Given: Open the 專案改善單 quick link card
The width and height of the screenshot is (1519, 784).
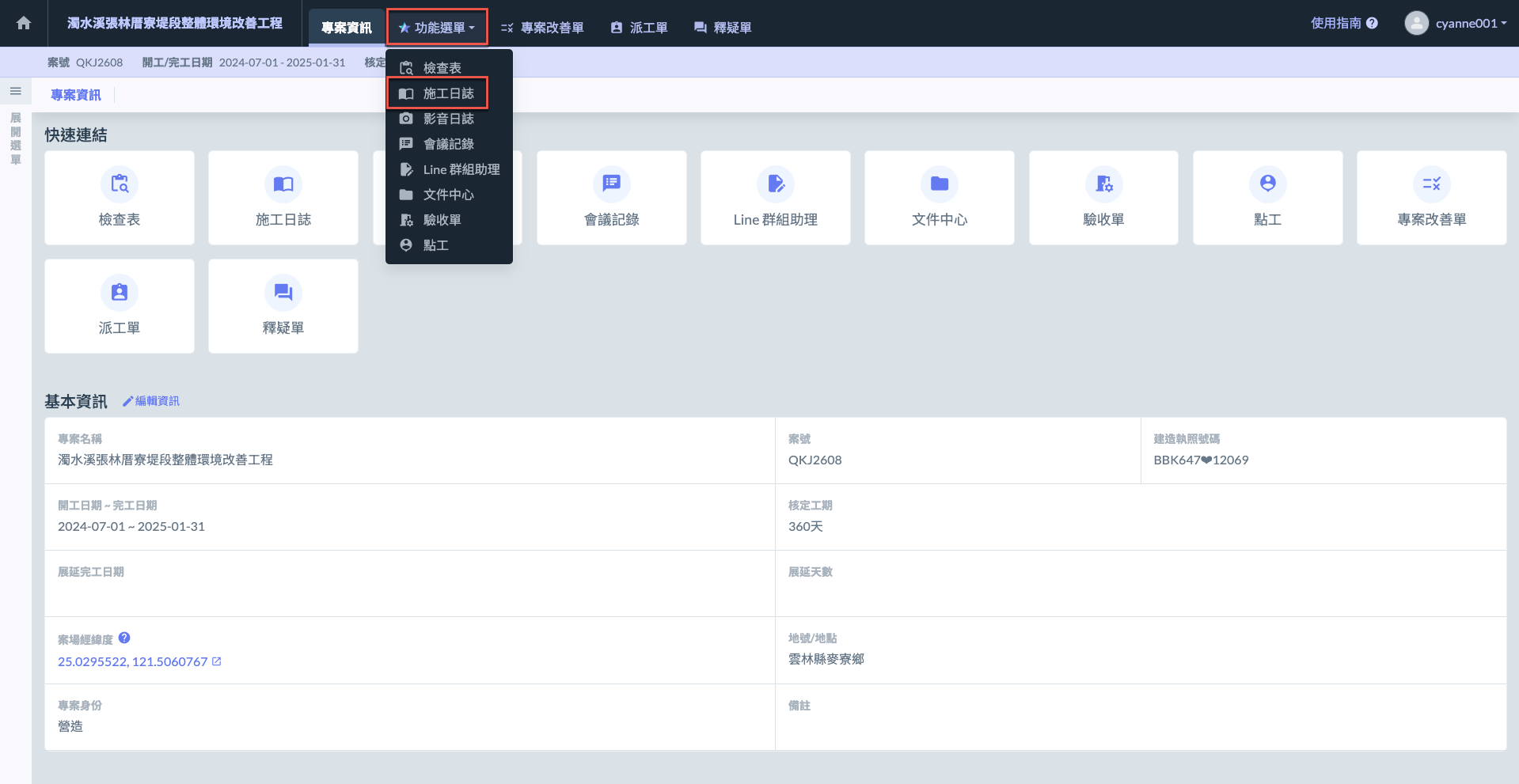Looking at the screenshot, I should tap(1431, 198).
